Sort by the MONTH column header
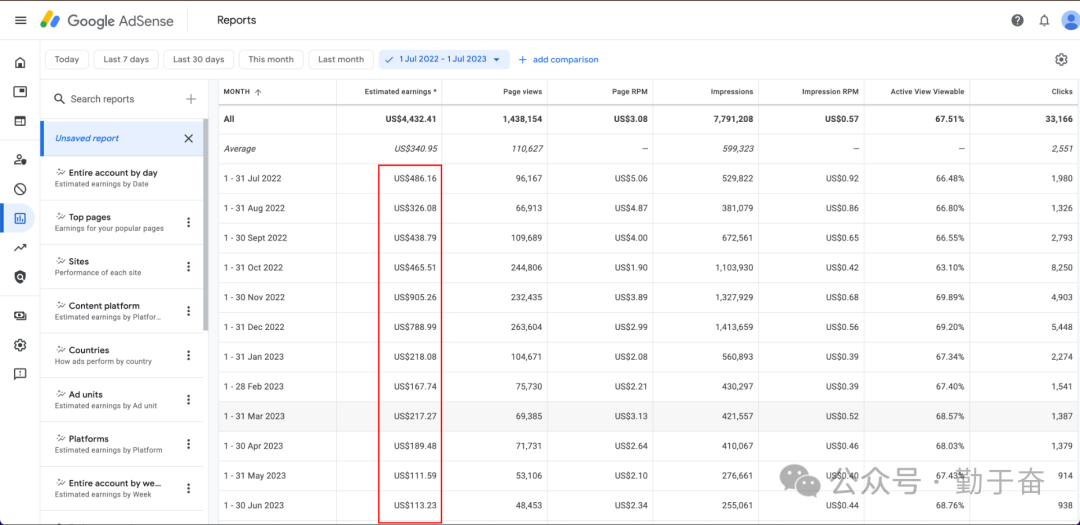Screen dimensions: 1080x525 coord(242,92)
